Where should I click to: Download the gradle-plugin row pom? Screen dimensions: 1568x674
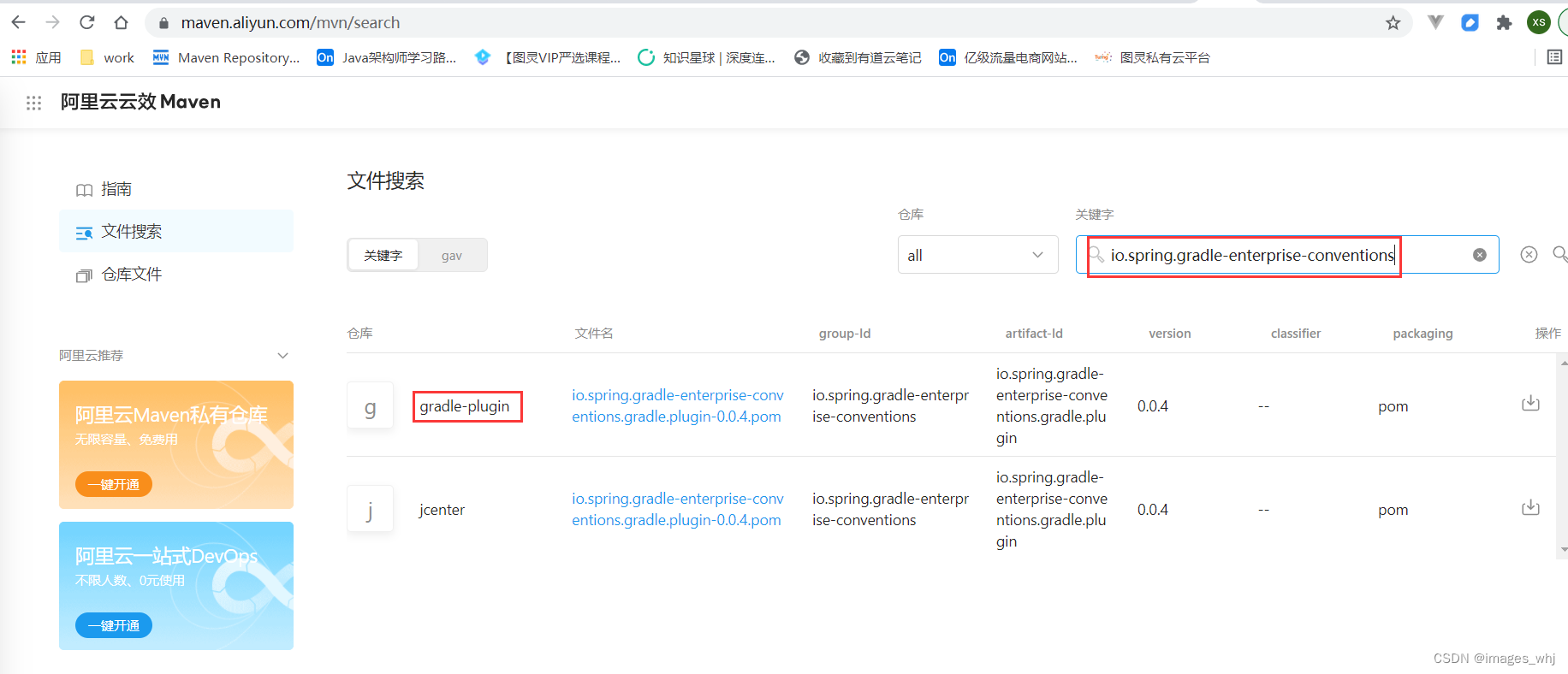[1531, 404]
